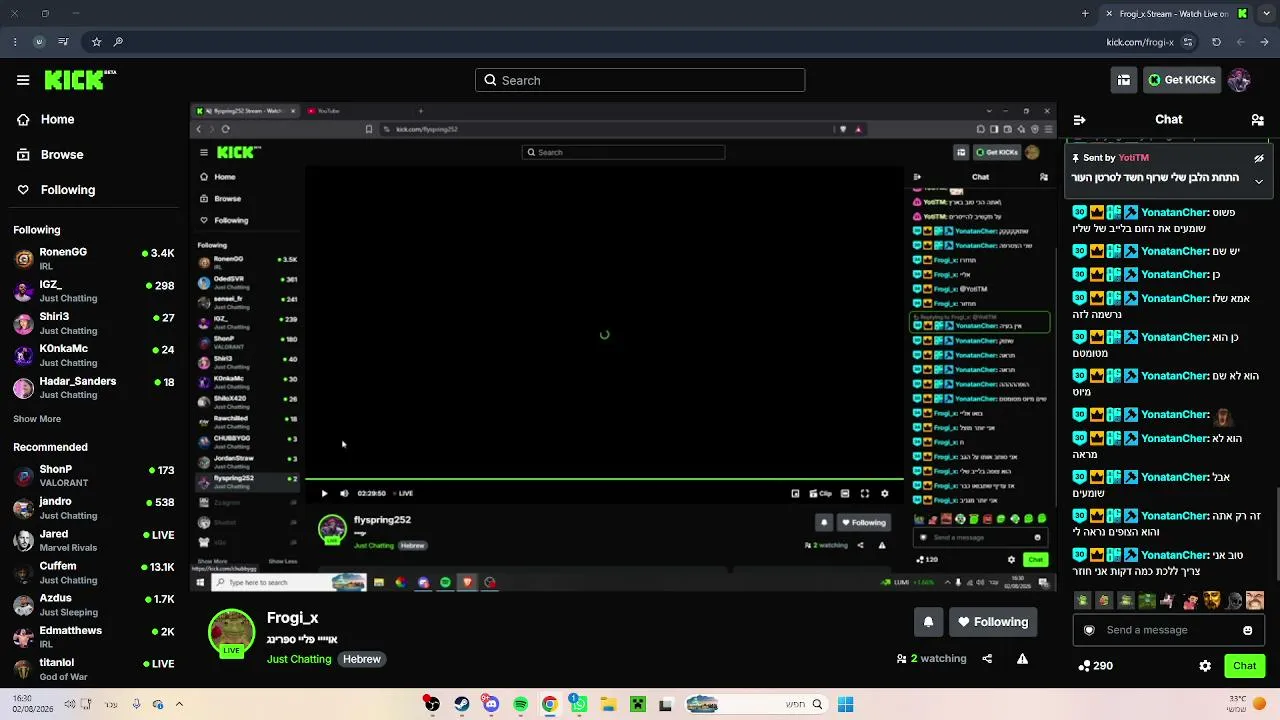Viewport: 1280px width, 720px height.
Task: Open RonenGG channel in Following list
Action: [95, 258]
